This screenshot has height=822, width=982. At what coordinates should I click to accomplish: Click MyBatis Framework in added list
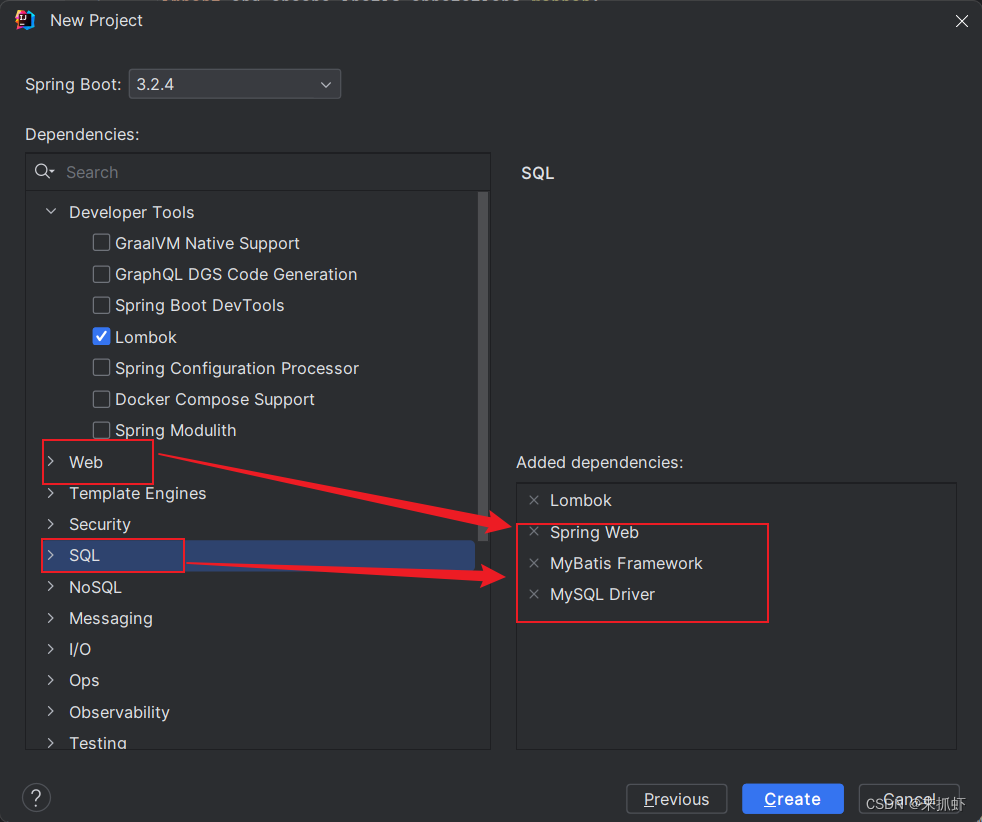click(626, 563)
